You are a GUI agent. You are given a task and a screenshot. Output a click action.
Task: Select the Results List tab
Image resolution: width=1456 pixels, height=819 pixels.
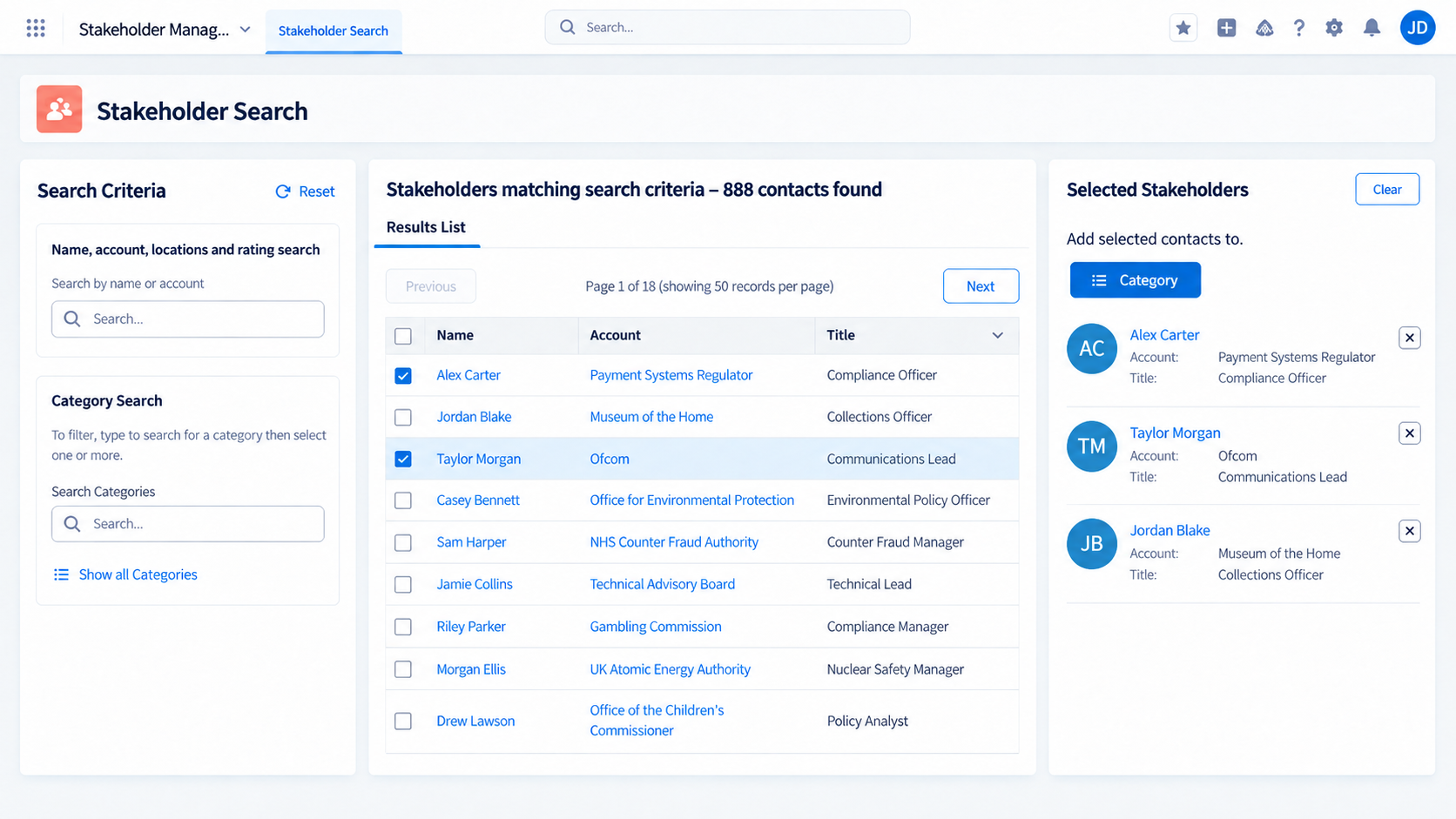(x=426, y=227)
